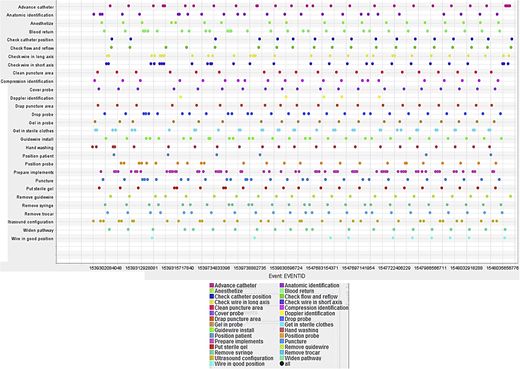Viewport: 520px width, 369px height.
Task: Select the 'Hand washing' y-axis label
Action: [x=40, y=148]
